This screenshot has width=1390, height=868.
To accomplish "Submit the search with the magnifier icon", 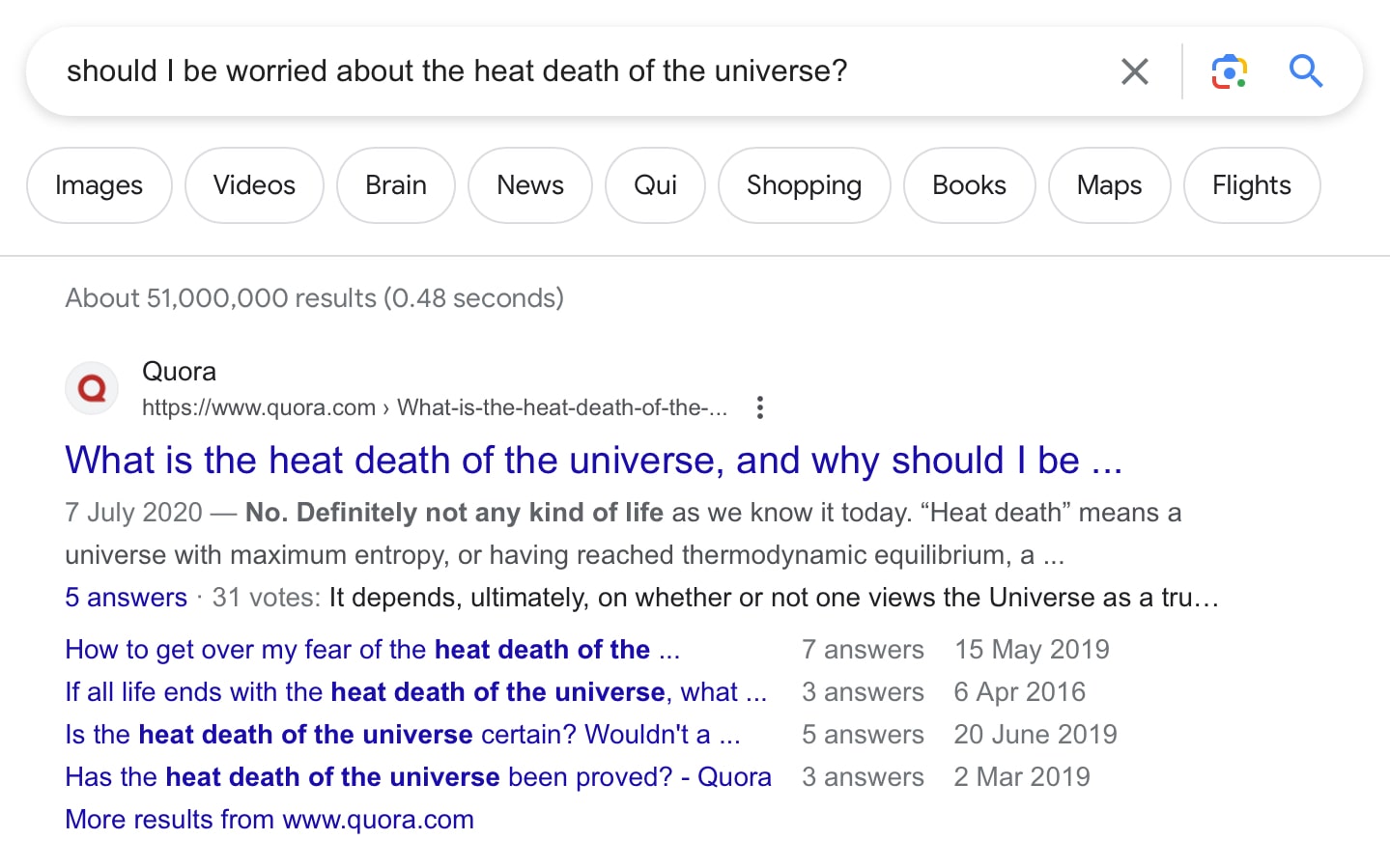I will [1306, 71].
